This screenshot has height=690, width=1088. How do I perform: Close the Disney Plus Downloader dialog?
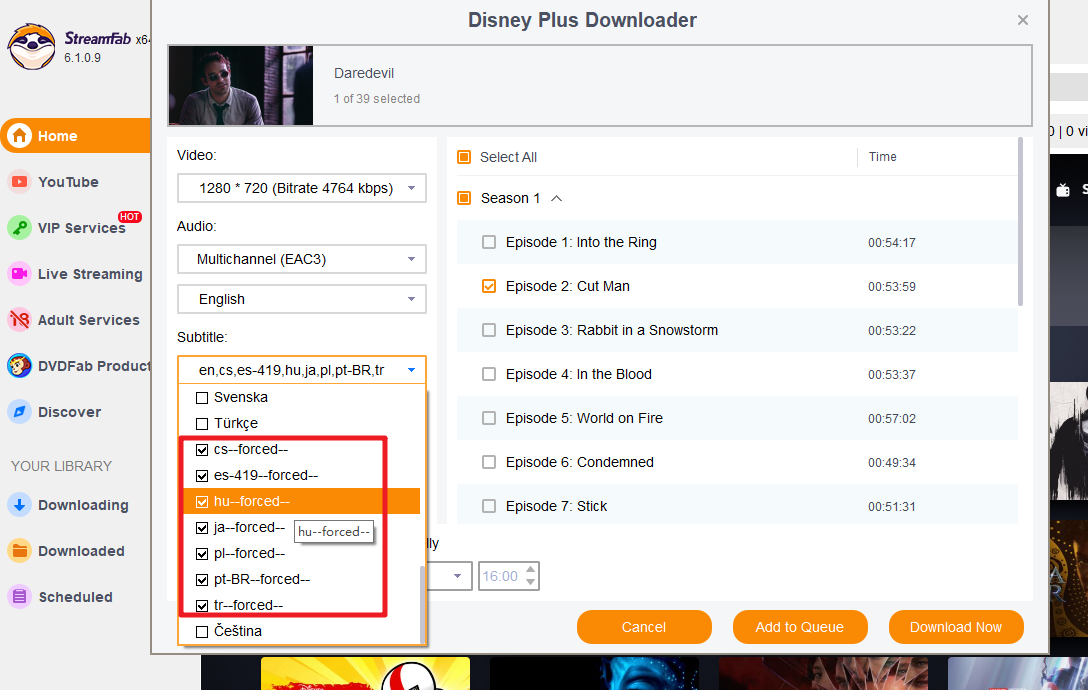click(x=1022, y=20)
